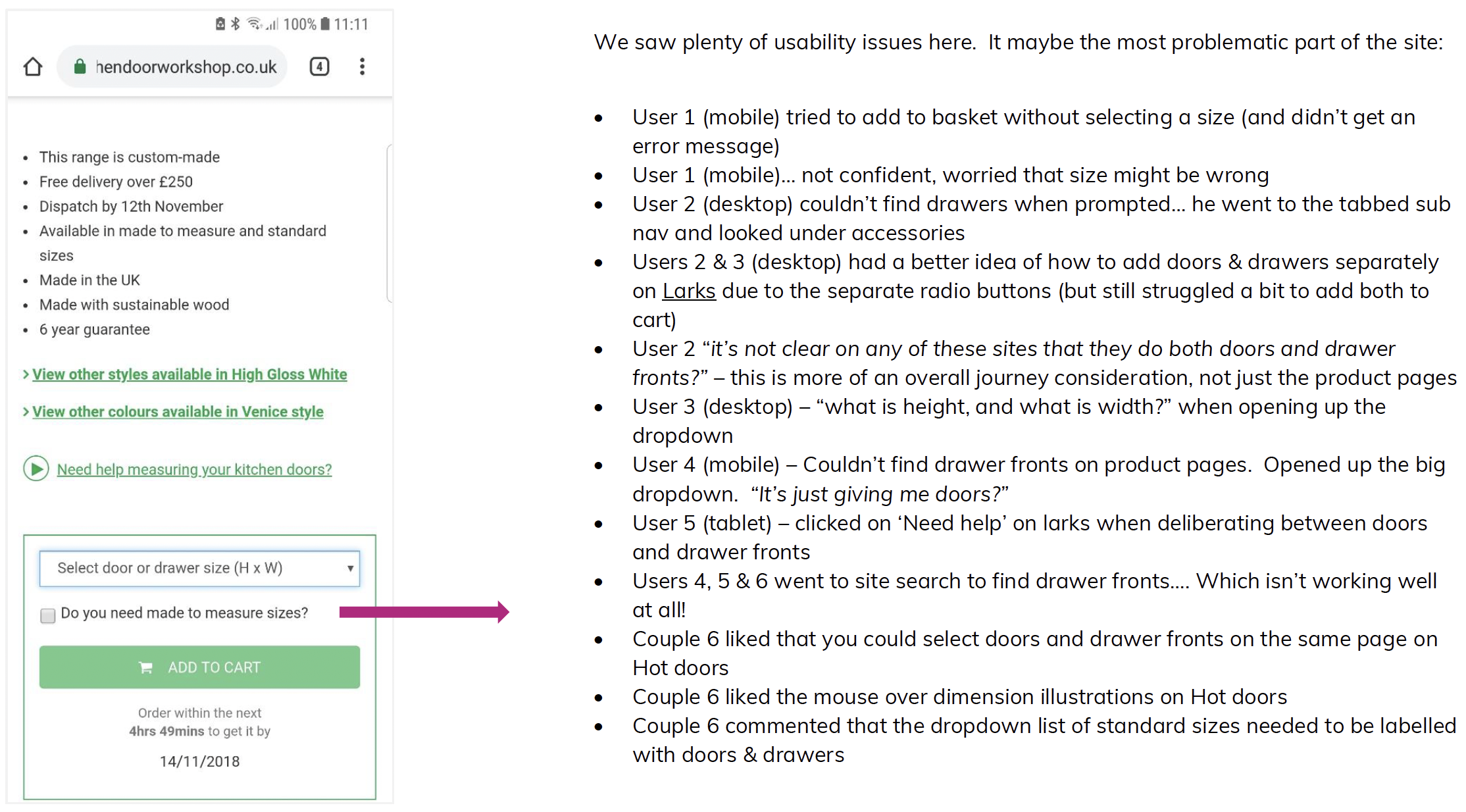This screenshot has height=812, width=1466.
Task: Expand chevron beside High Gloss White styles
Action: point(26,374)
